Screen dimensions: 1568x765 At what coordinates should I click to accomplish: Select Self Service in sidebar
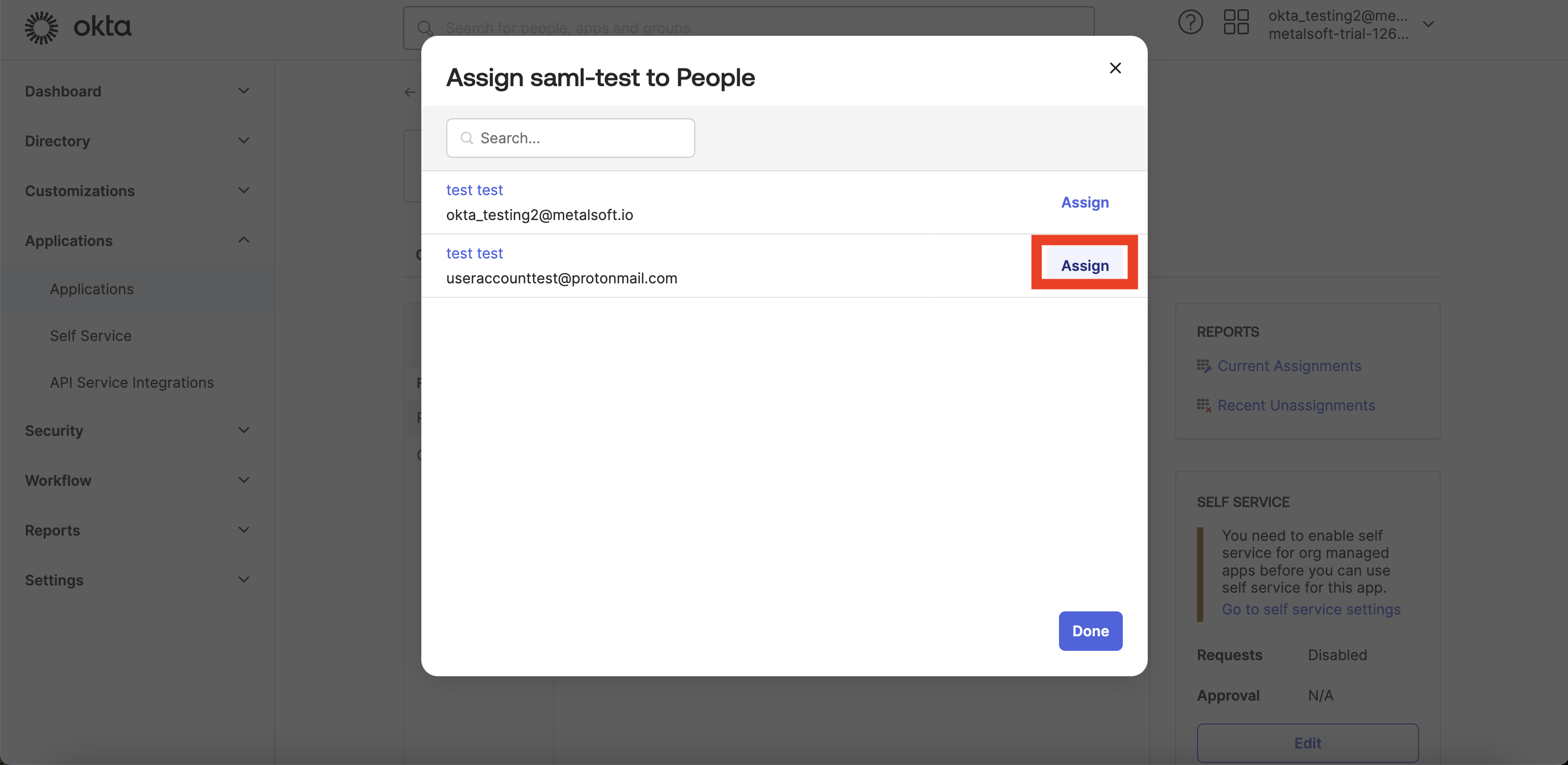click(x=91, y=336)
